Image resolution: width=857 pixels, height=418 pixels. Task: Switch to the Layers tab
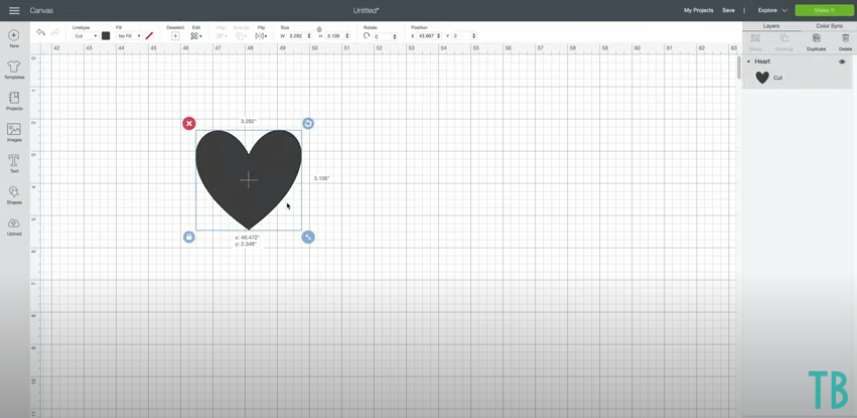[771, 26]
